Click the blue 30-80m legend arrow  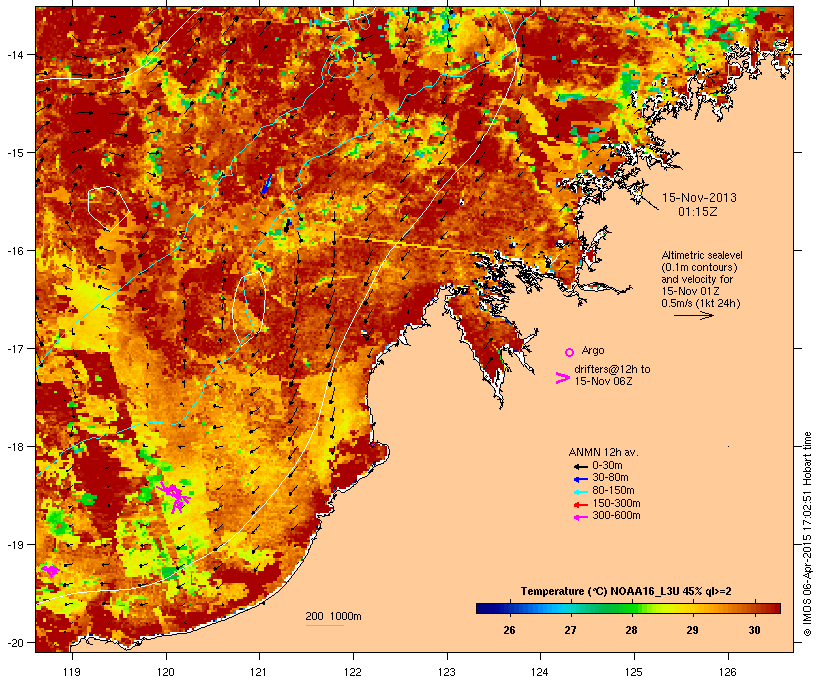tap(580, 479)
